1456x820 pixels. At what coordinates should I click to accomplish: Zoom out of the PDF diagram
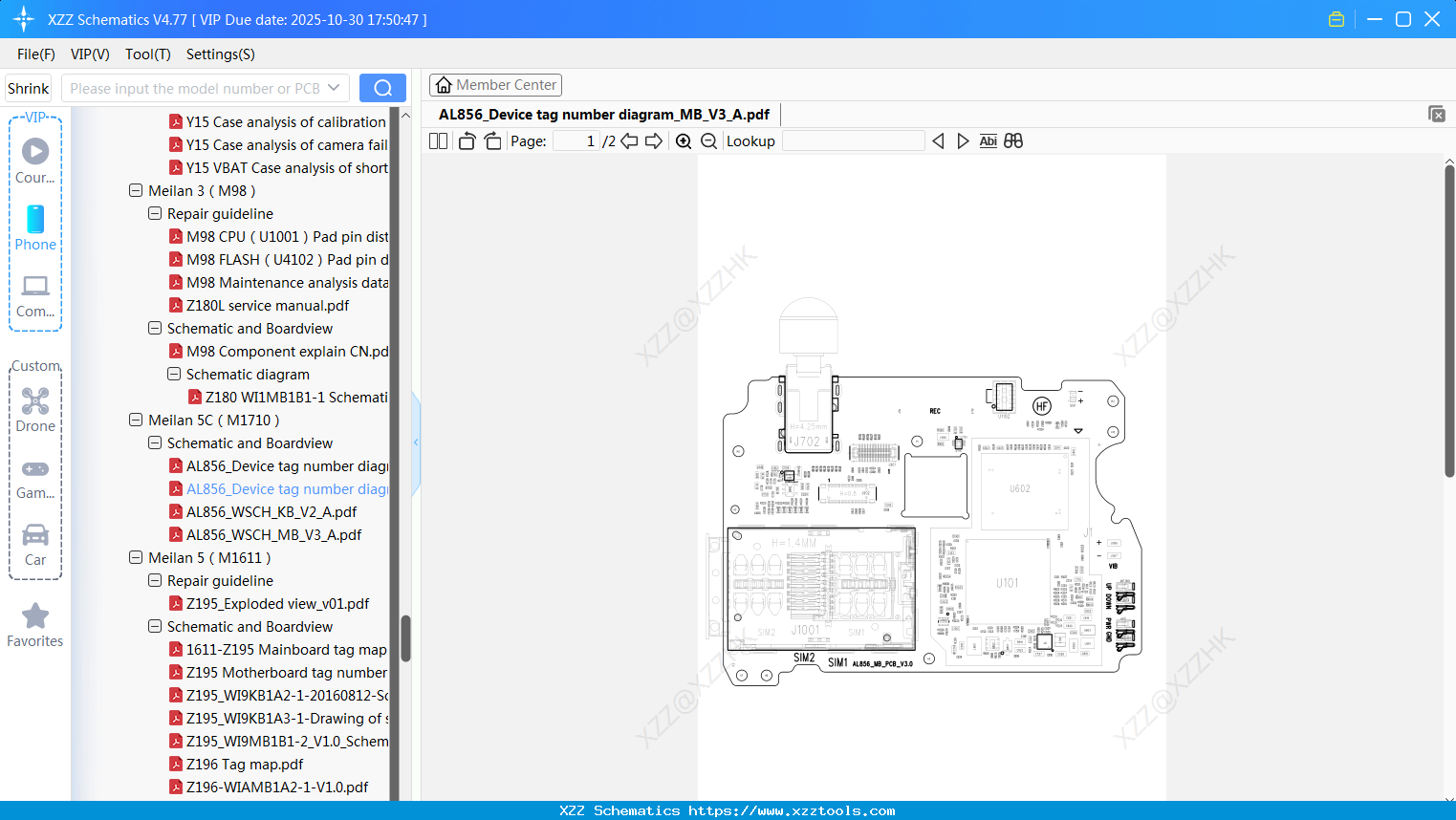point(708,140)
